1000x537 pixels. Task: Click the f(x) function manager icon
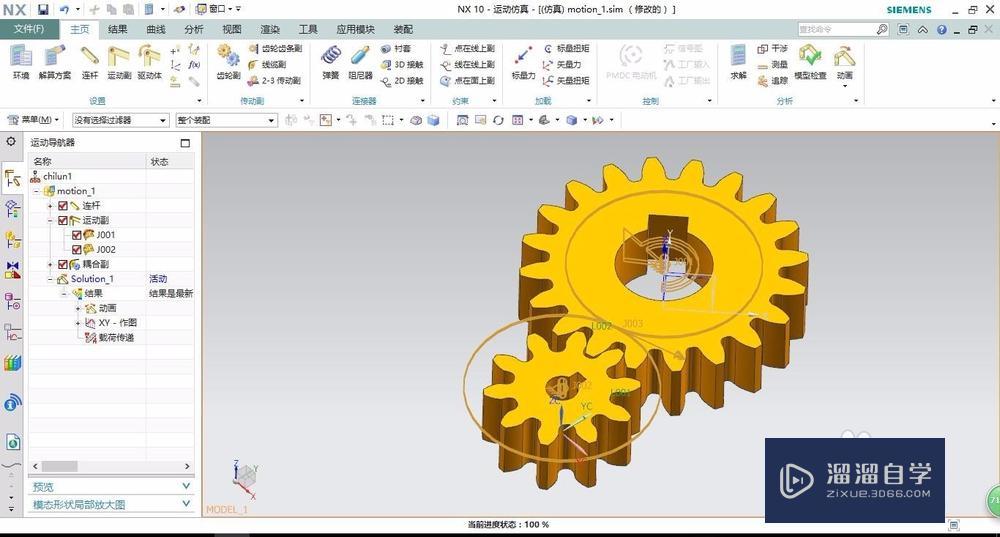tap(194, 64)
